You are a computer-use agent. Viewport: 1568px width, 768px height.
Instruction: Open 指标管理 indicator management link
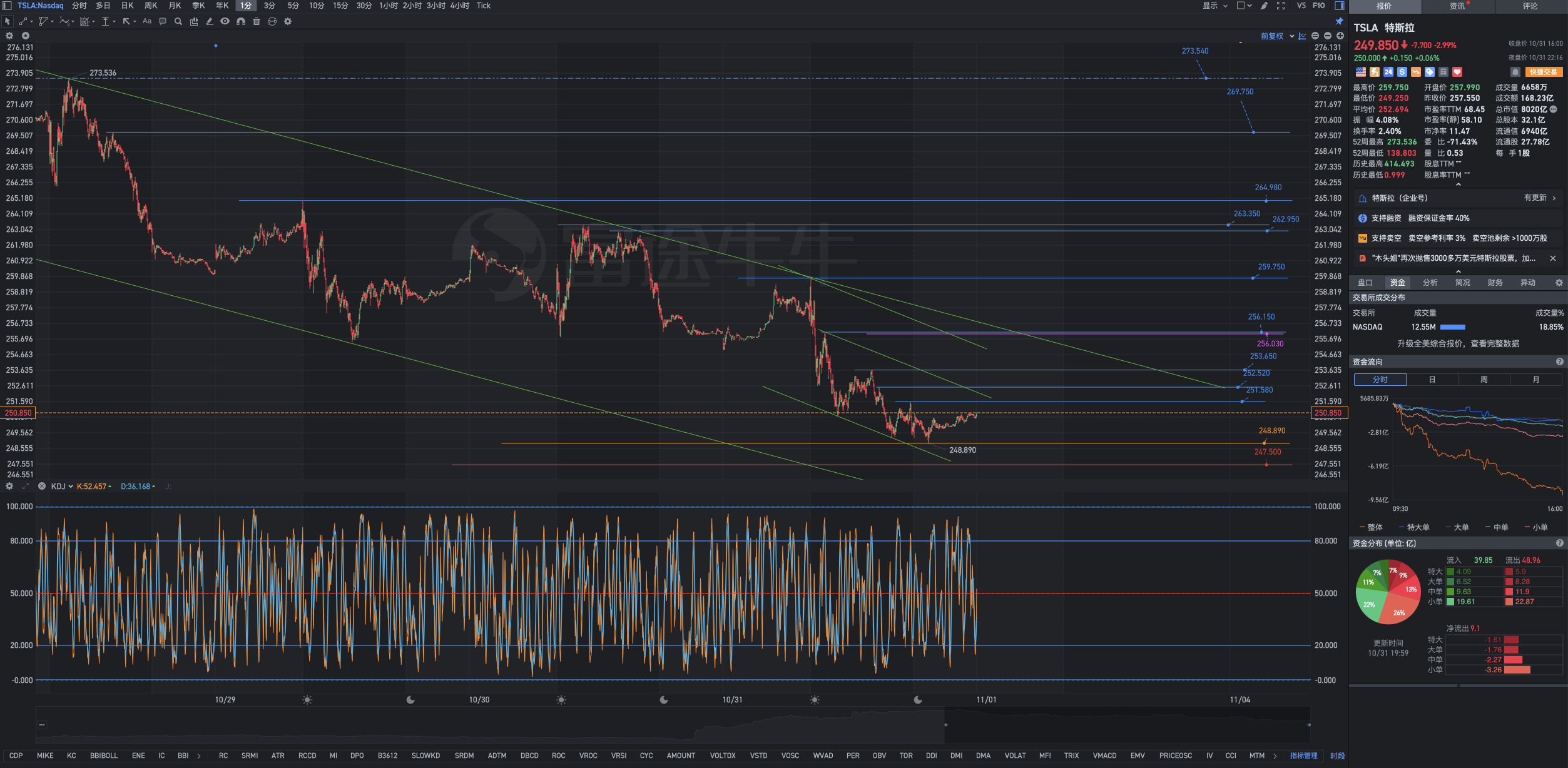[1303, 755]
